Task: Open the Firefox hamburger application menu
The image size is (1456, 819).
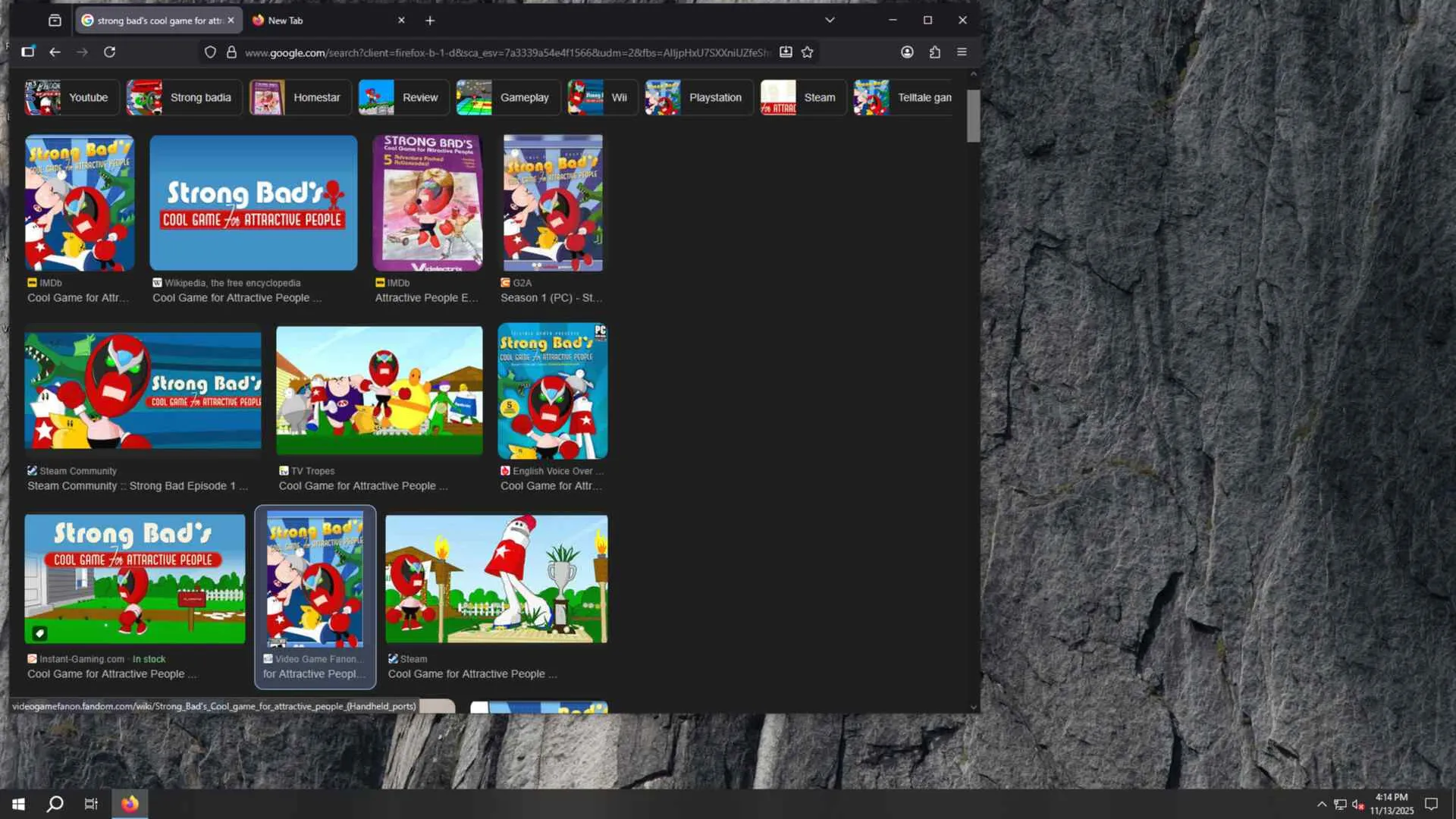Action: [x=962, y=52]
